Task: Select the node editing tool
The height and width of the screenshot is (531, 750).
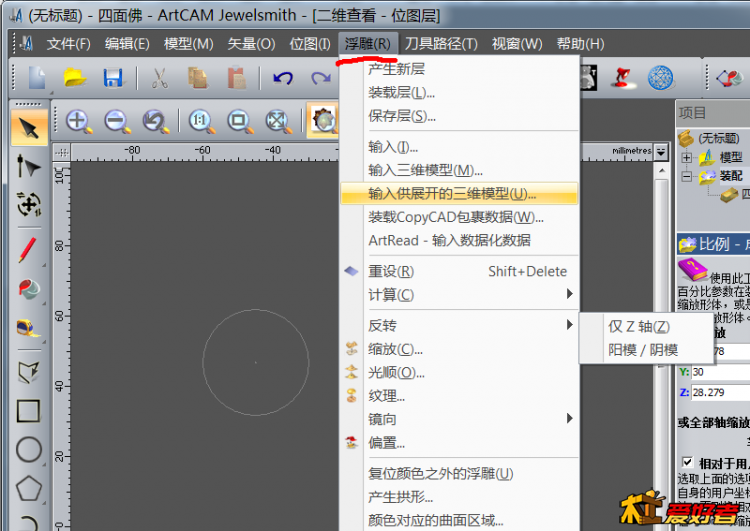Action: point(28,166)
